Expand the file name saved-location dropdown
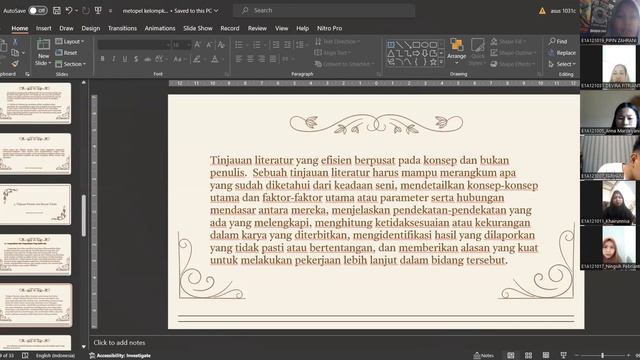640x360 pixels. (x=216, y=11)
